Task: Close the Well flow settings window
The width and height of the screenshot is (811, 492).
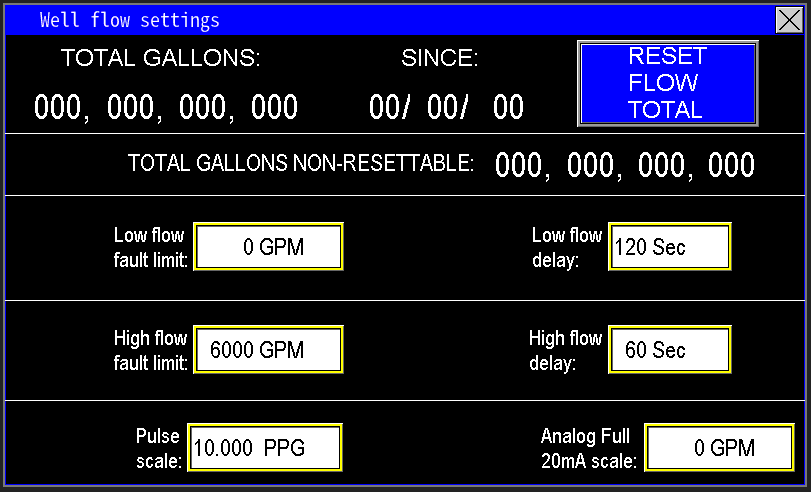Action: click(790, 20)
